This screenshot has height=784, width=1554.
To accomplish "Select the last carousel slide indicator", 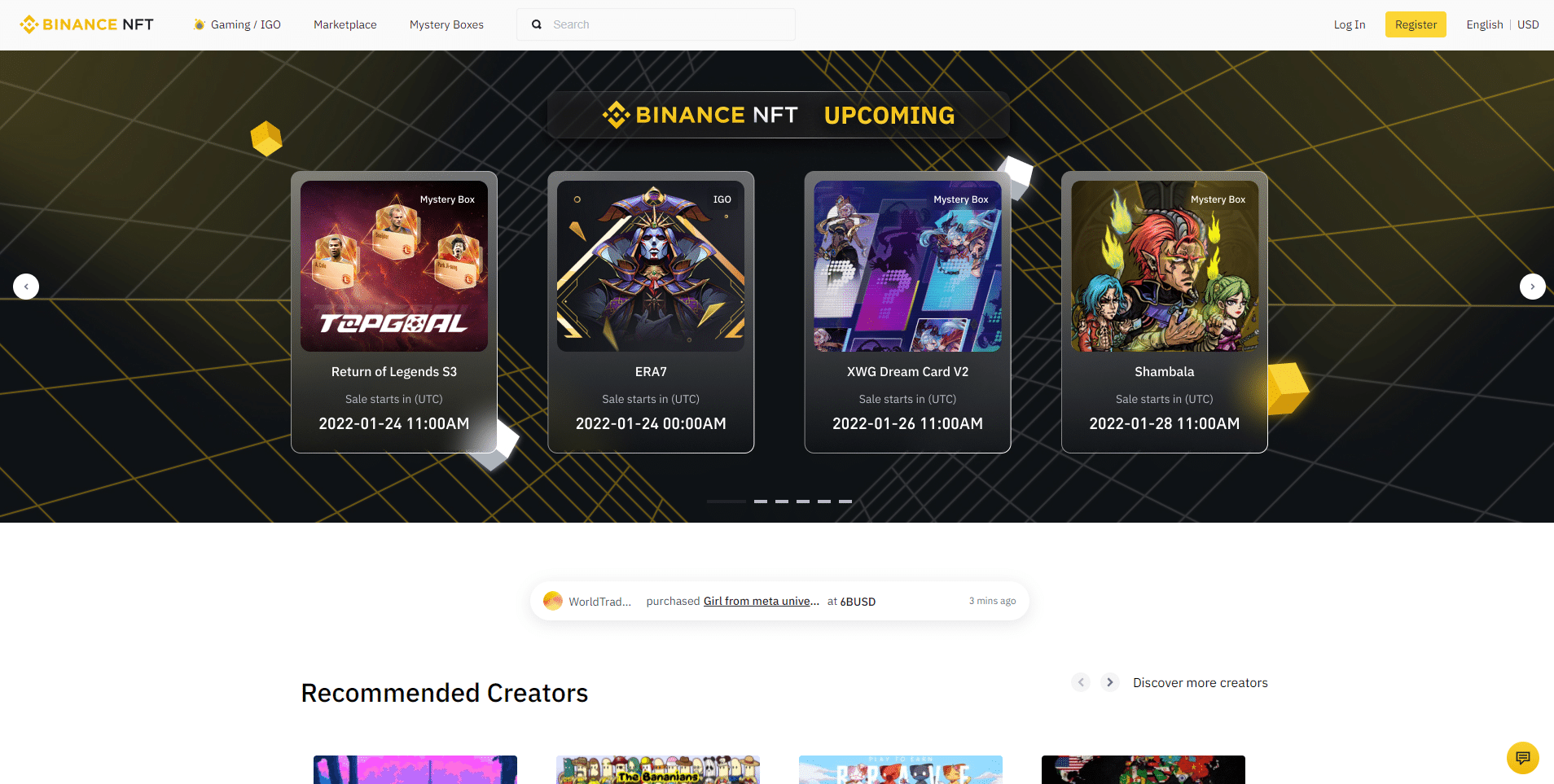I will click(x=845, y=501).
